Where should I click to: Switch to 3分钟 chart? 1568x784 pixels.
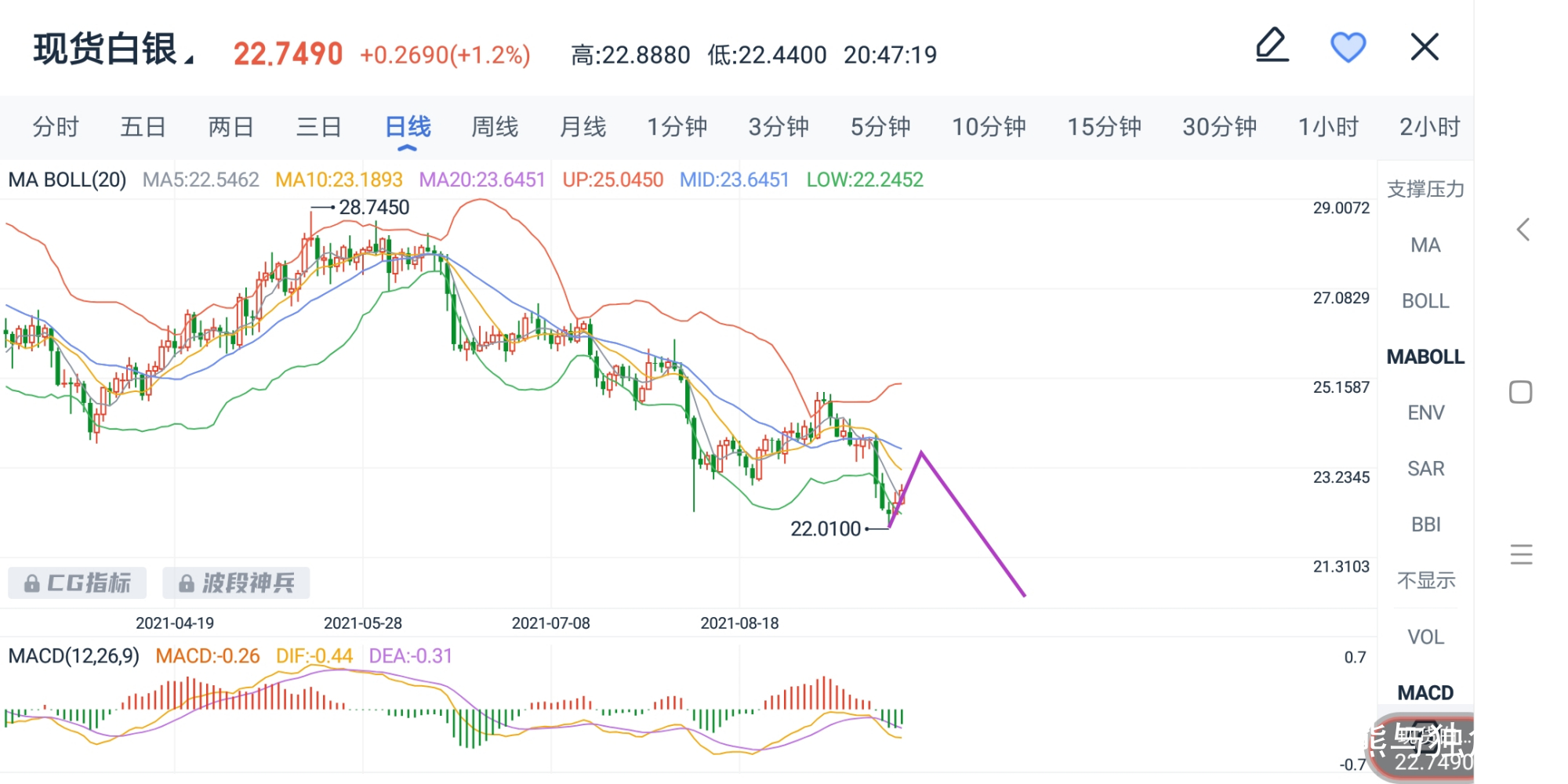pos(779,126)
